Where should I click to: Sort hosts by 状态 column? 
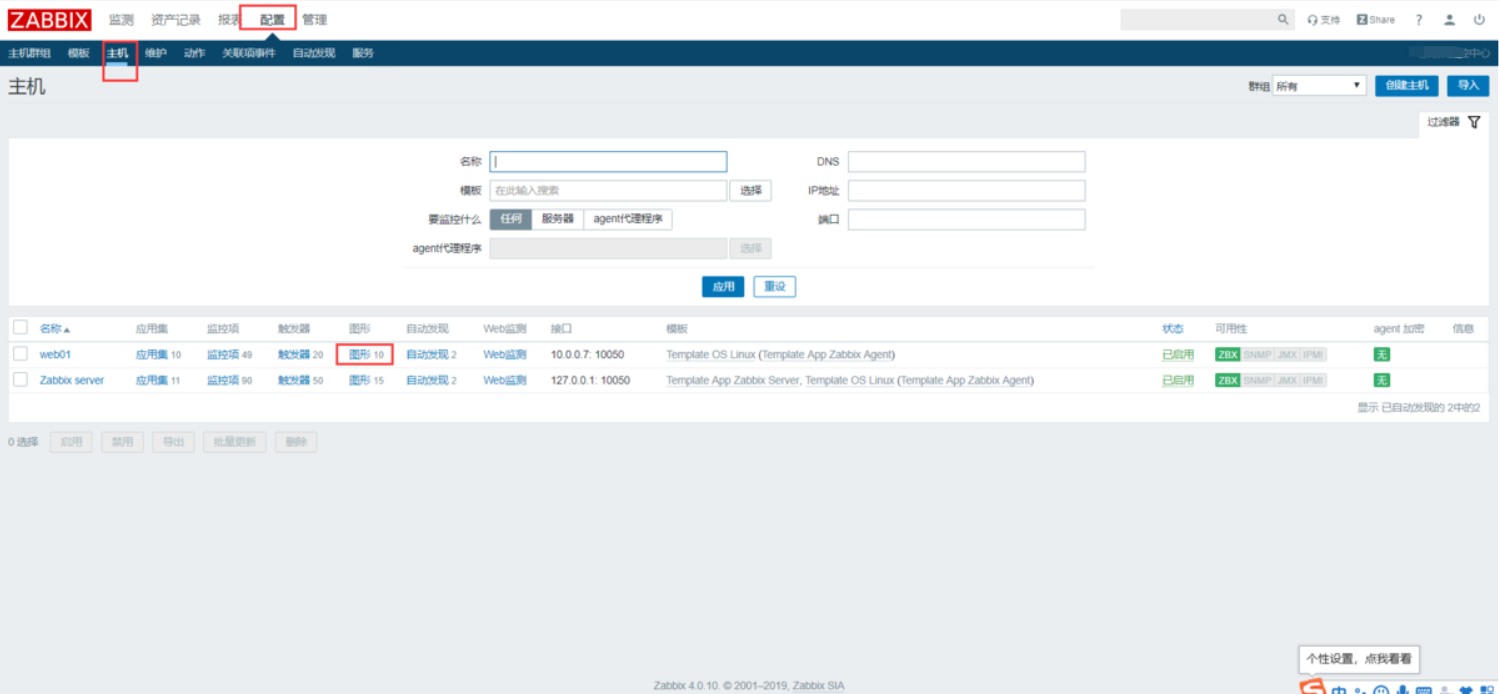click(x=1173, y=329)
